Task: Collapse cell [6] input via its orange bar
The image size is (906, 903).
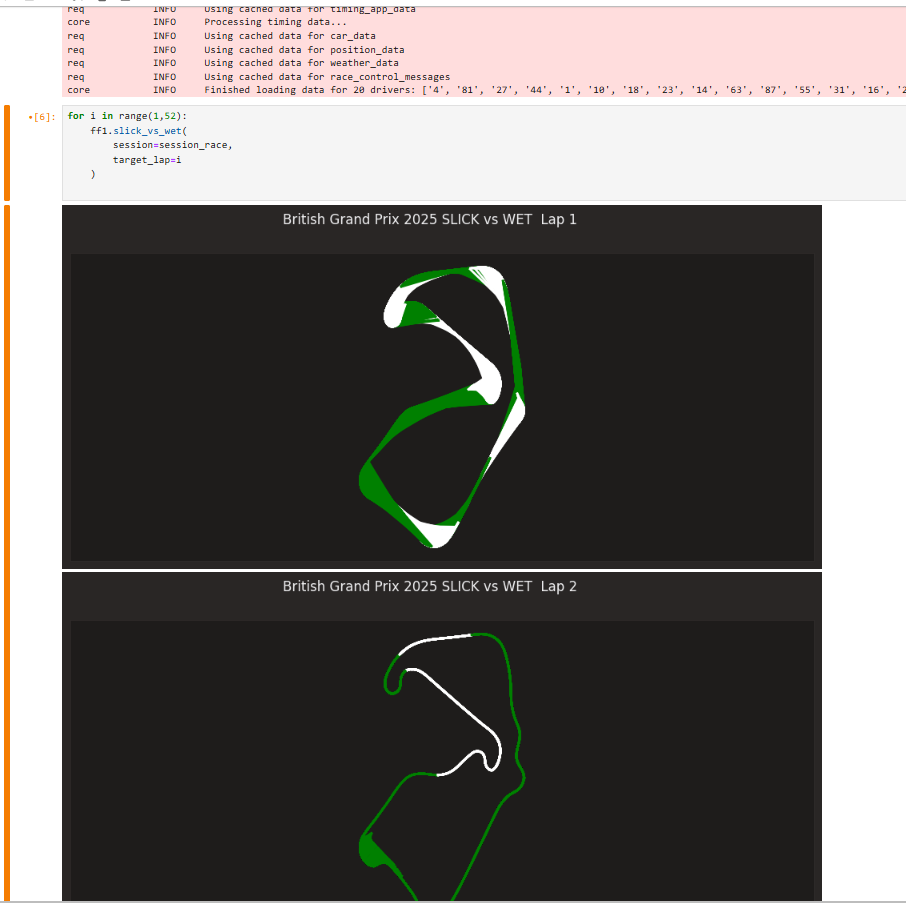Action: click(7, 153)
